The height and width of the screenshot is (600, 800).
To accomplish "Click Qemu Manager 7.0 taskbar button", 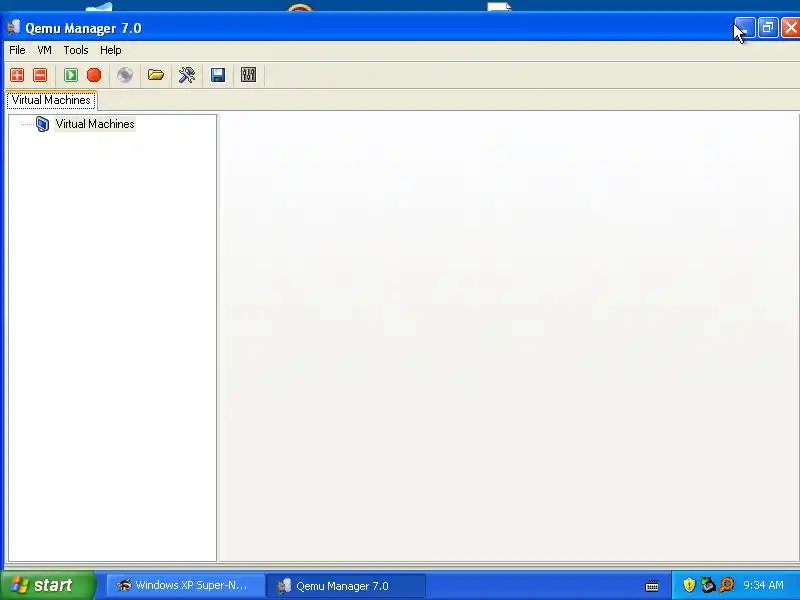I will [x=346, y=586].
